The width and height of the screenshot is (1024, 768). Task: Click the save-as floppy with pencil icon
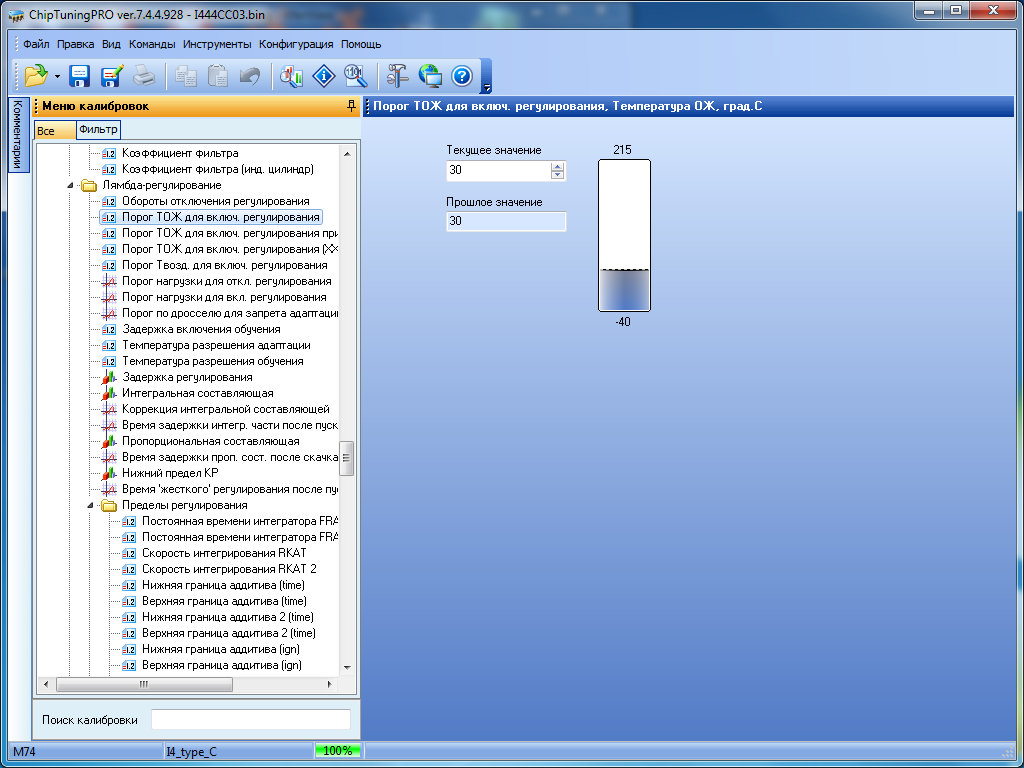(x=111, y=75)
